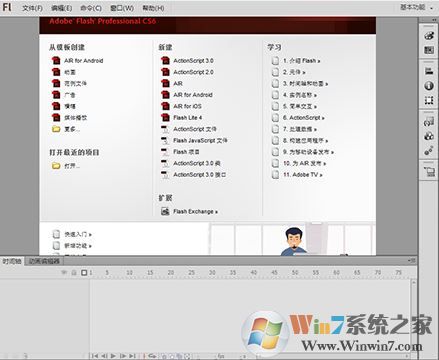439x360 pixels.
Task: Choose the 横幅 template category
Action: 70,106
